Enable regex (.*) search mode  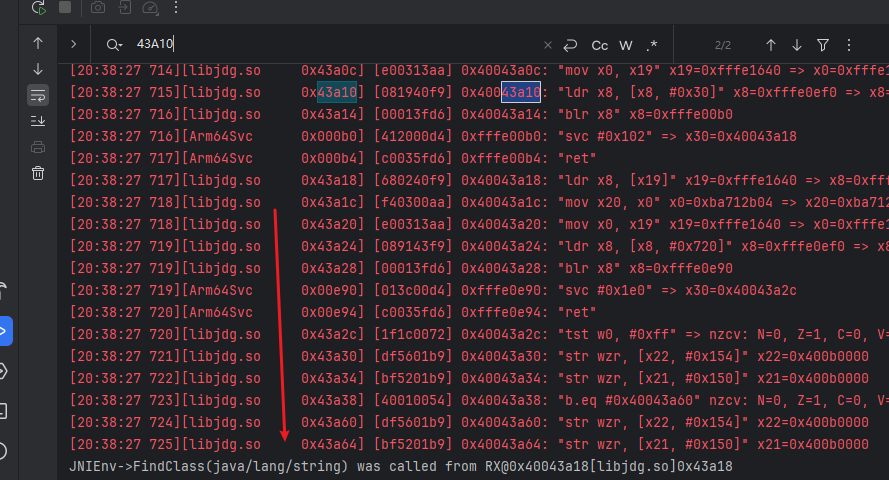tap(652, 45)
